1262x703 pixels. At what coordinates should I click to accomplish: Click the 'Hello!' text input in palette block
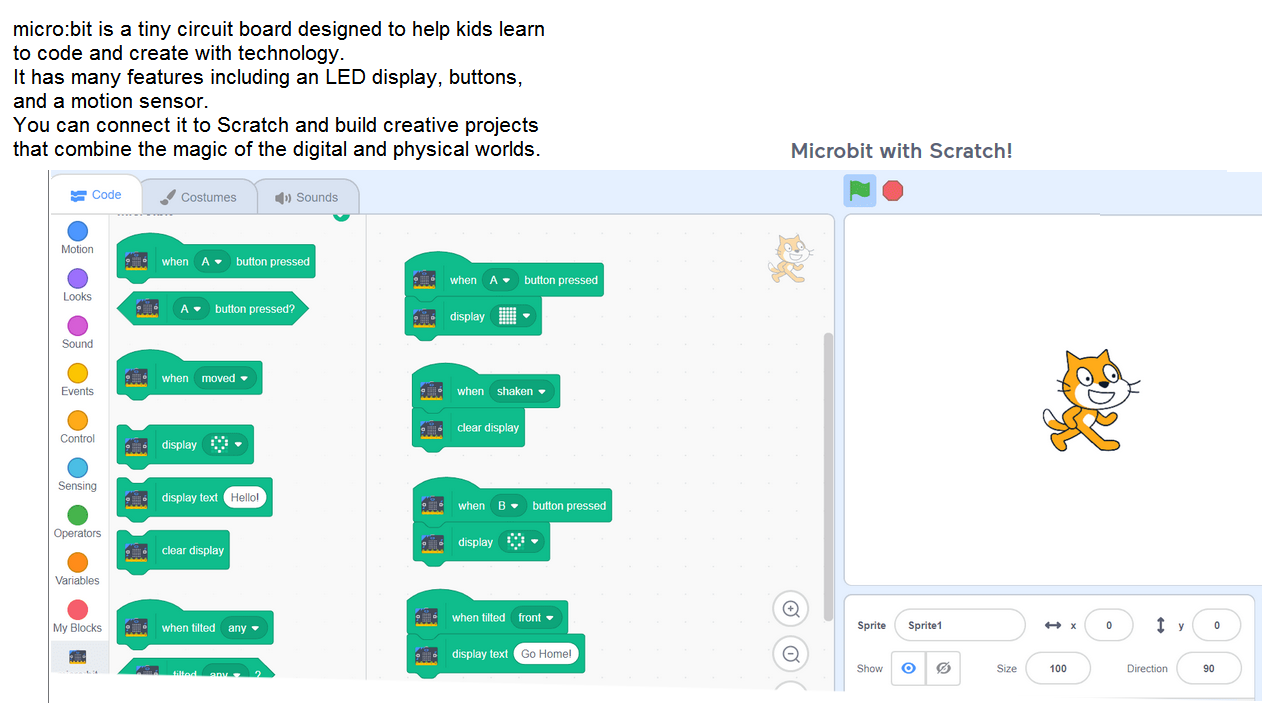[245, 497]
